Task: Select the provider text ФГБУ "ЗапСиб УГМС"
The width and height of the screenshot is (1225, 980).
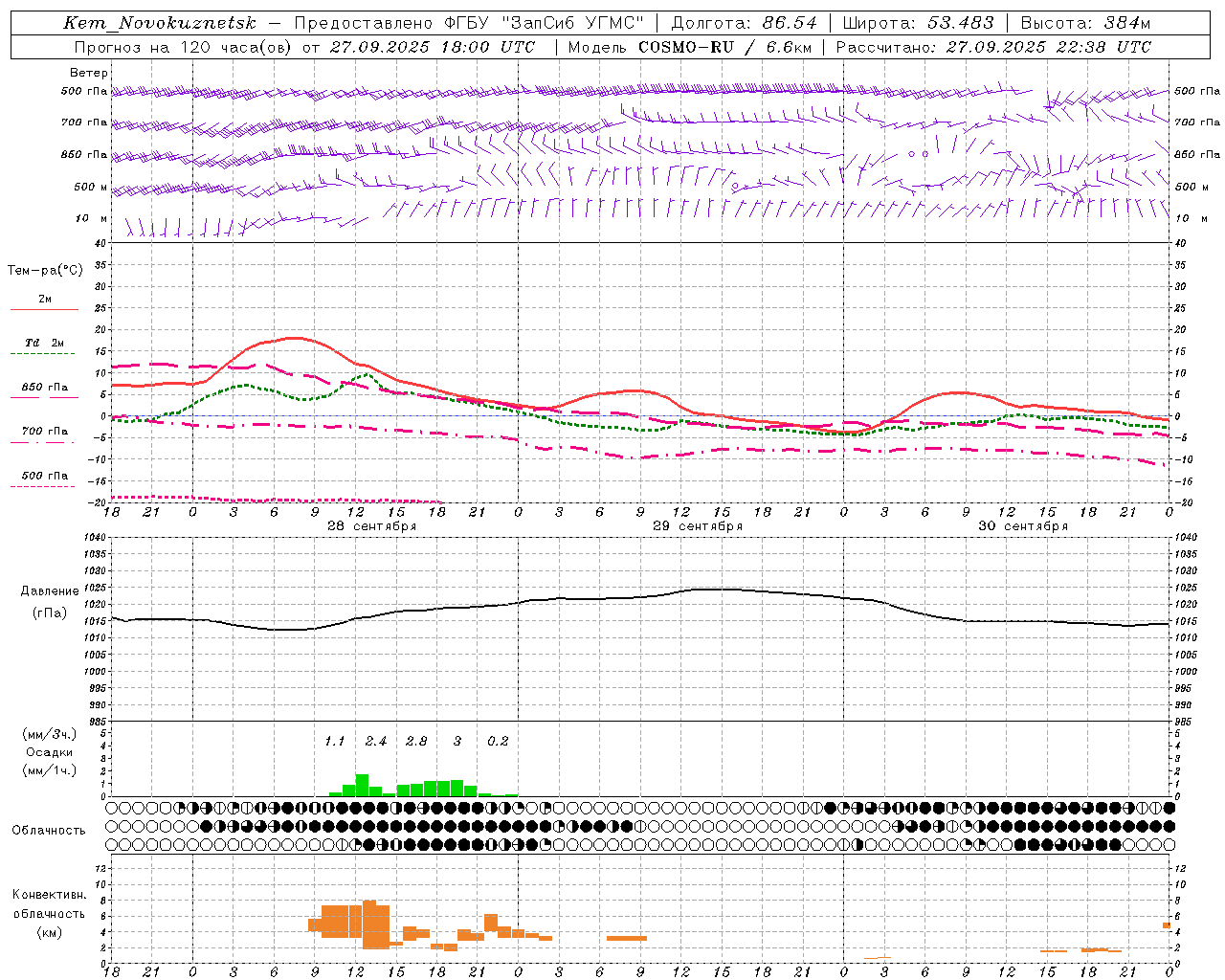Action: click(x=545, y=23)
